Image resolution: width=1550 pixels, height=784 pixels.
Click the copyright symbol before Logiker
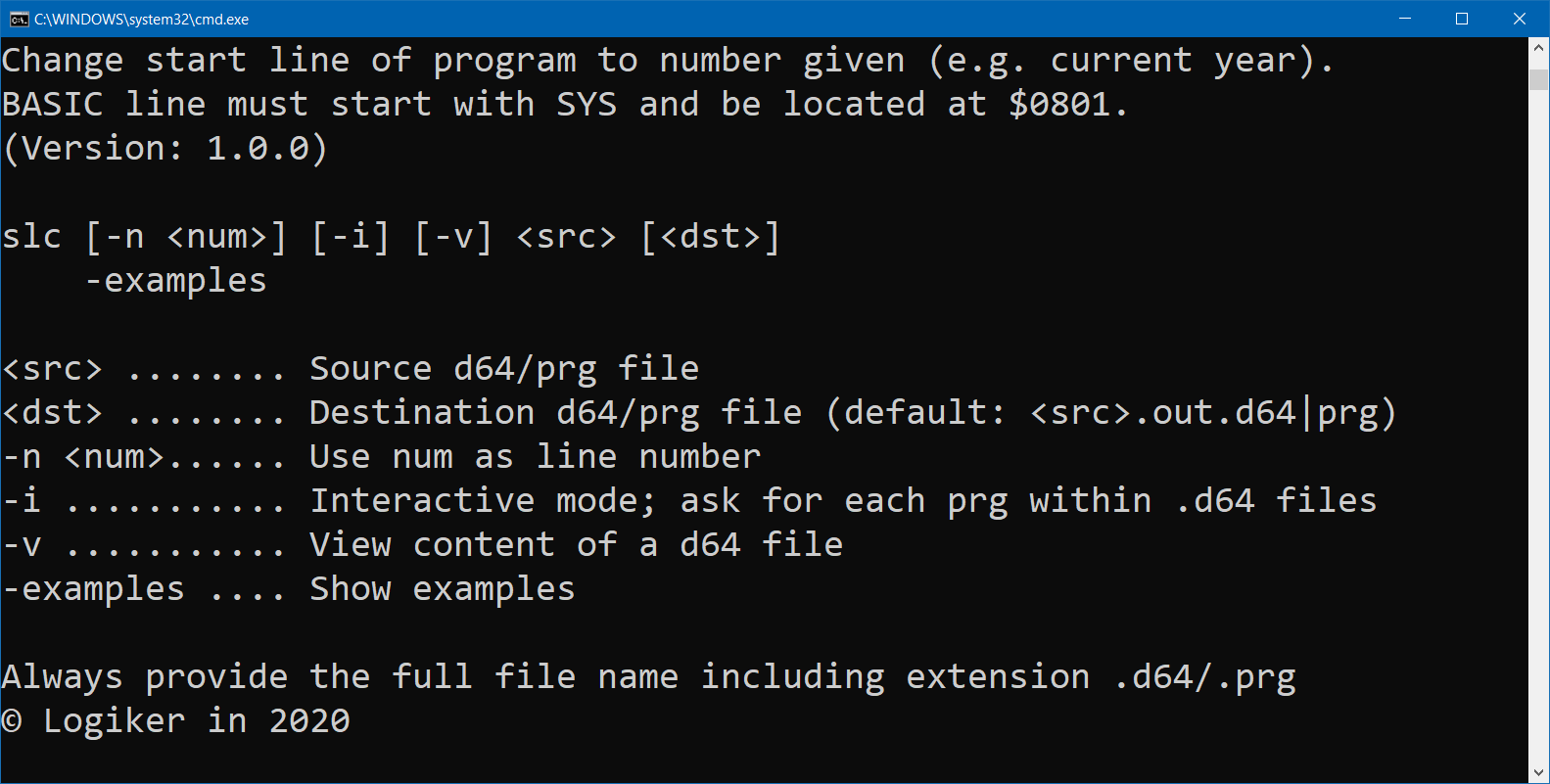click(x=12, y=721)
